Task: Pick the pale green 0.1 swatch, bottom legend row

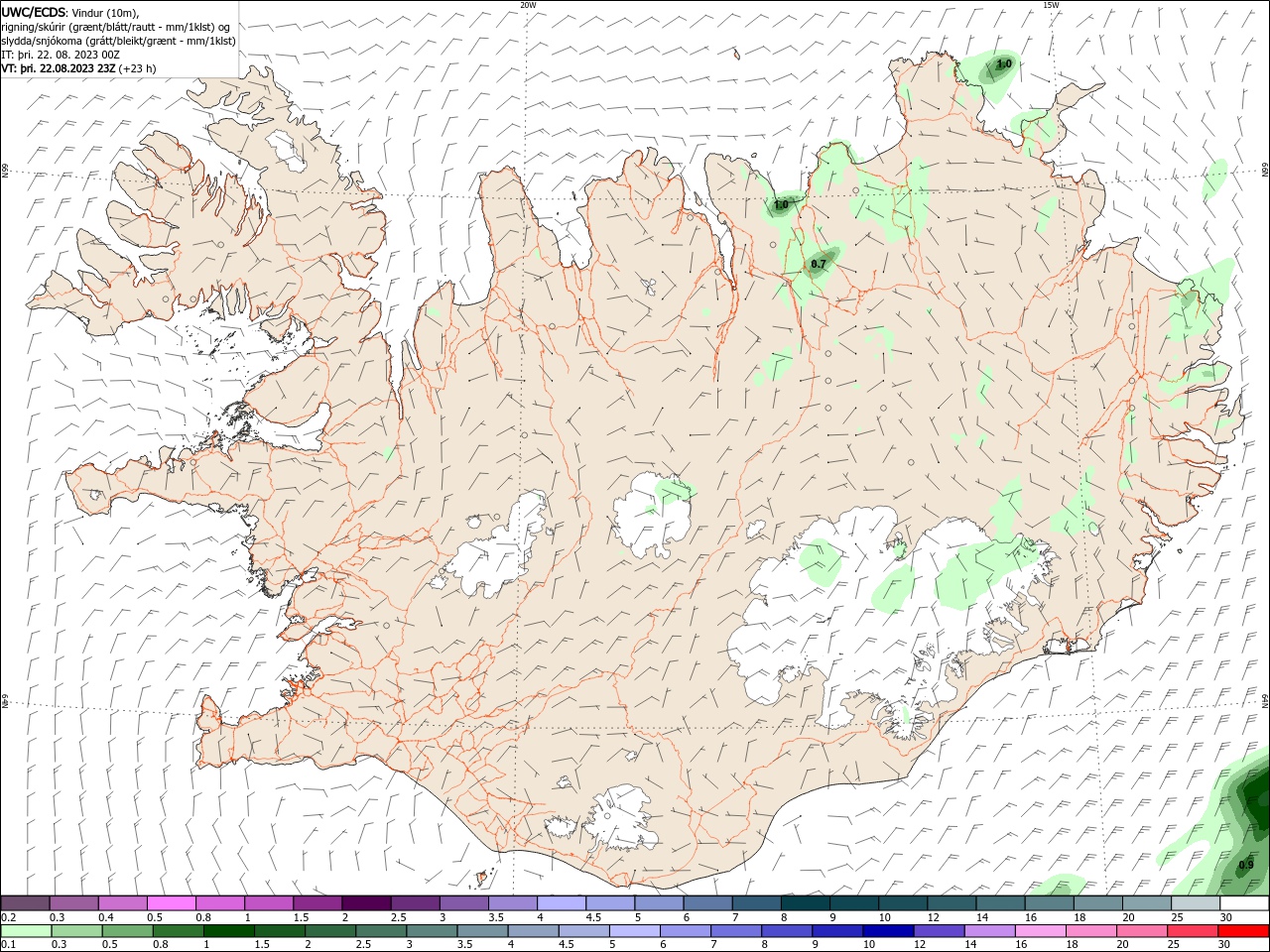Action: pos(26,931)
